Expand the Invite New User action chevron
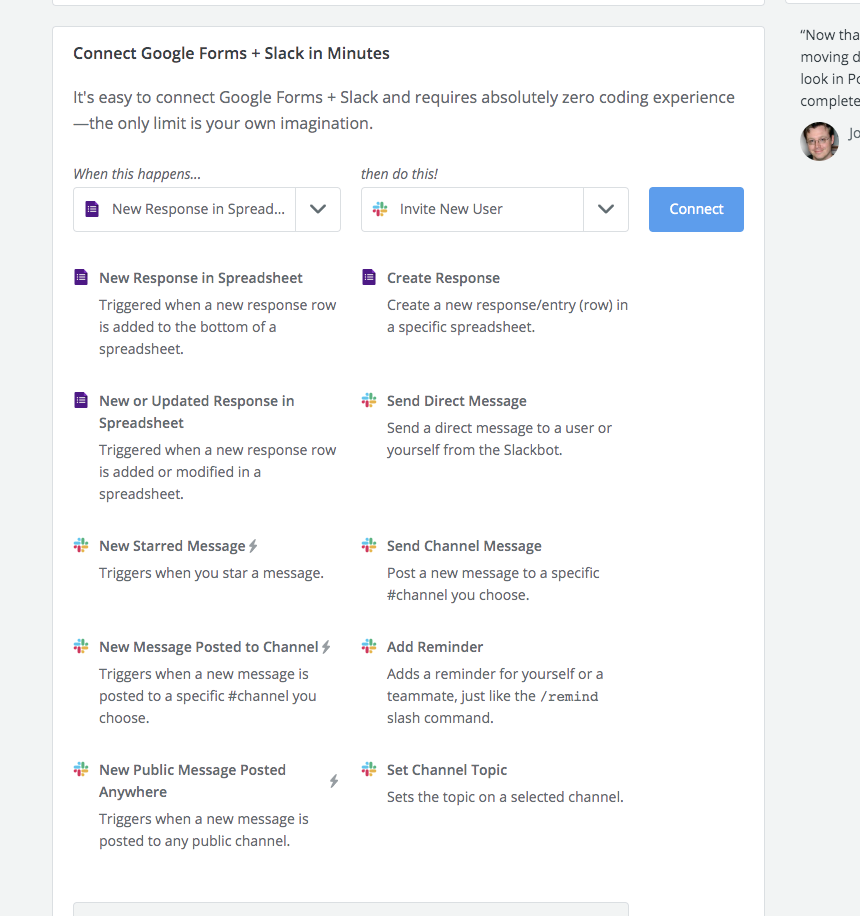Image resolution: width=860 pixels, height=916 pixels. pos(606,209)
